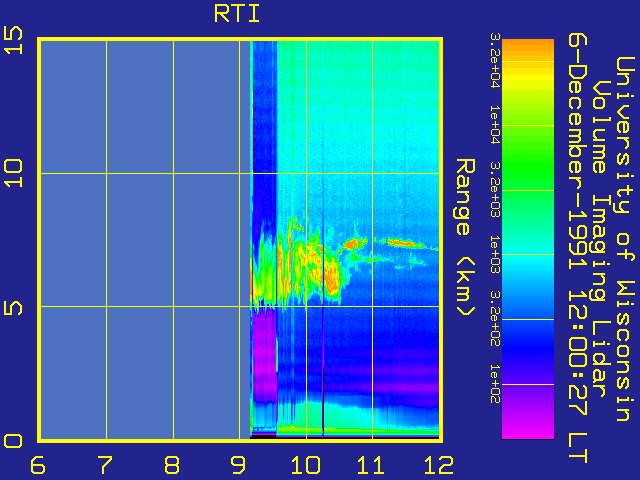Click the x-axis label 7
The image size is (640, 480).
105,465
